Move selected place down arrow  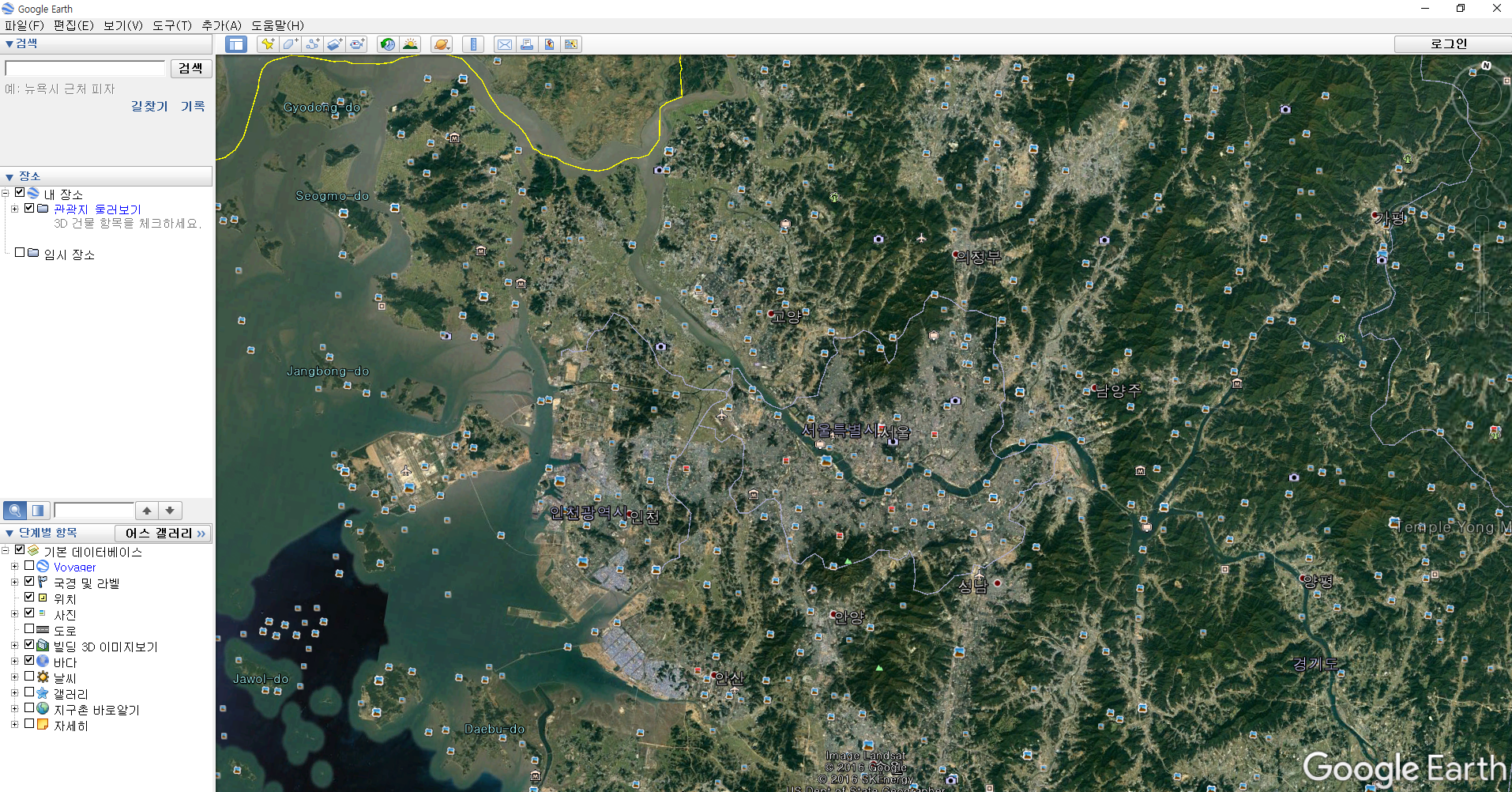coord(170,511)
